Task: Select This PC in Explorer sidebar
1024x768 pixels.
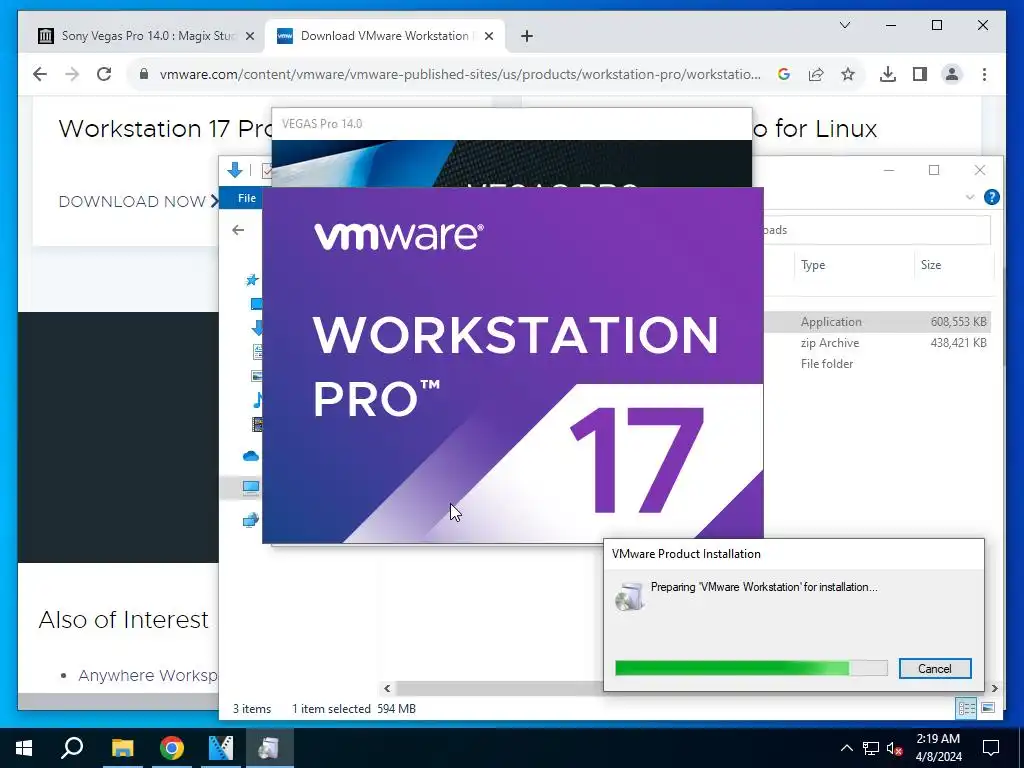Action: tap(251, 487)
